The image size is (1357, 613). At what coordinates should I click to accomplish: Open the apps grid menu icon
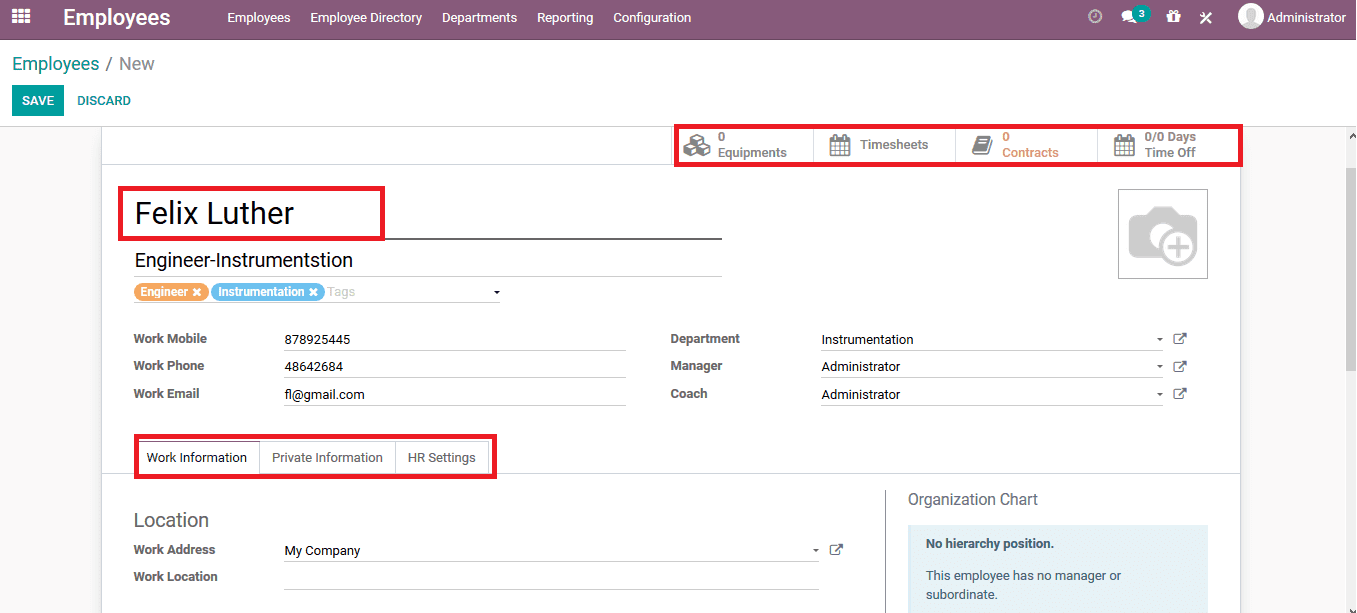point(21,17)
